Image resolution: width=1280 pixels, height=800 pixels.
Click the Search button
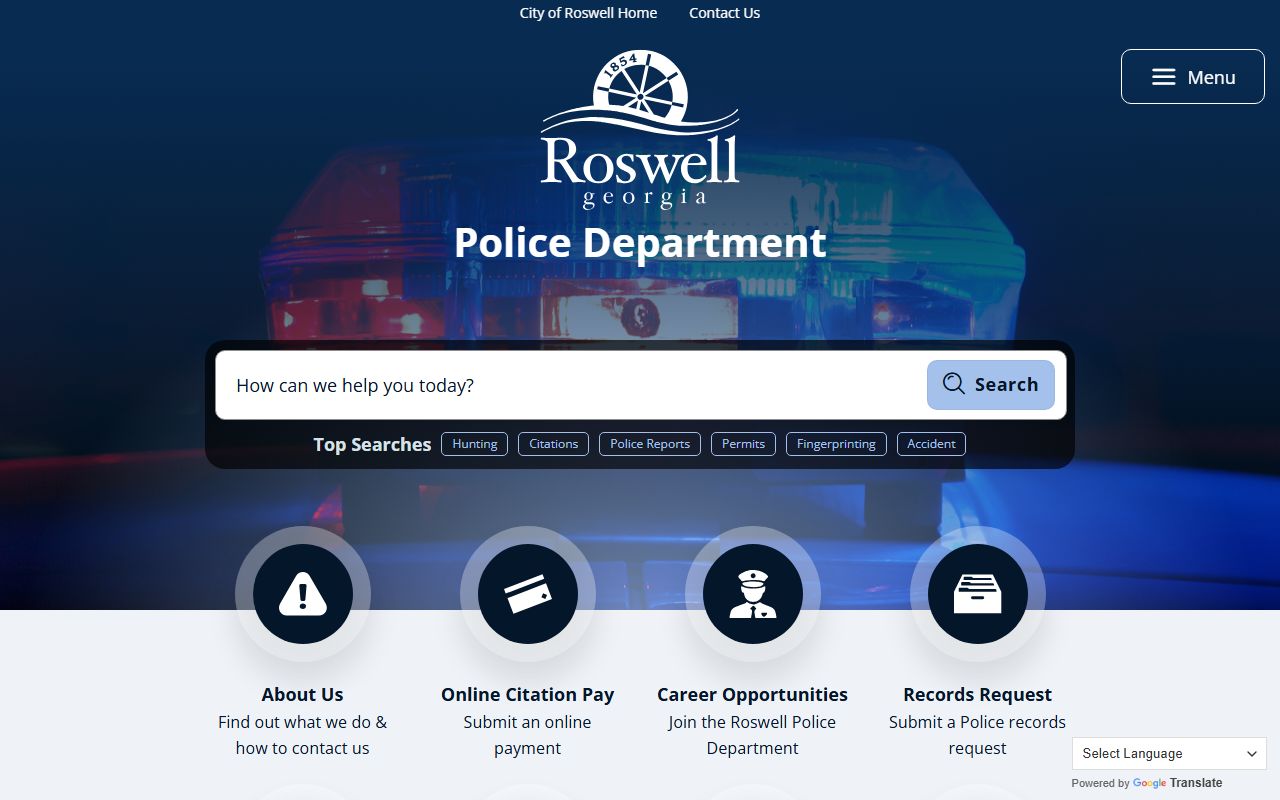click(x=991, y=385)
